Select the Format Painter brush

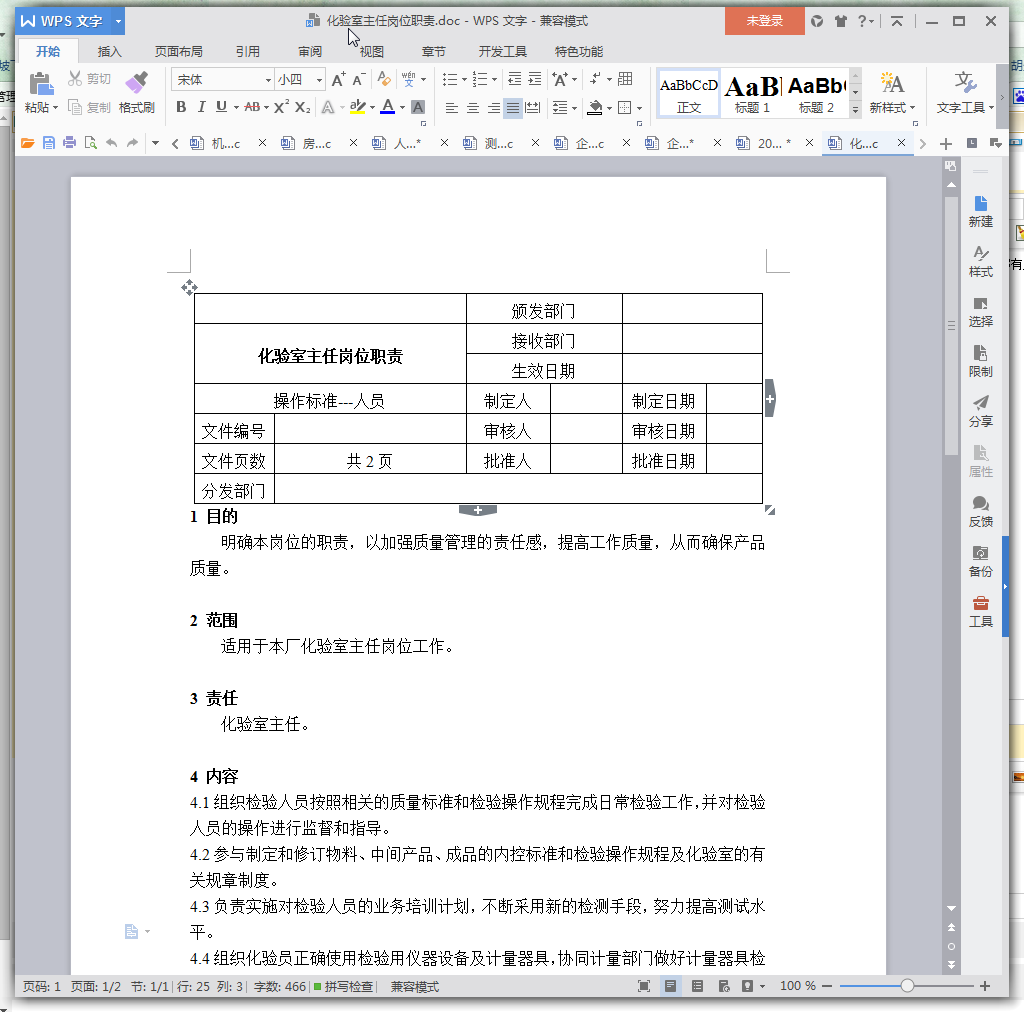coord(136,84)
